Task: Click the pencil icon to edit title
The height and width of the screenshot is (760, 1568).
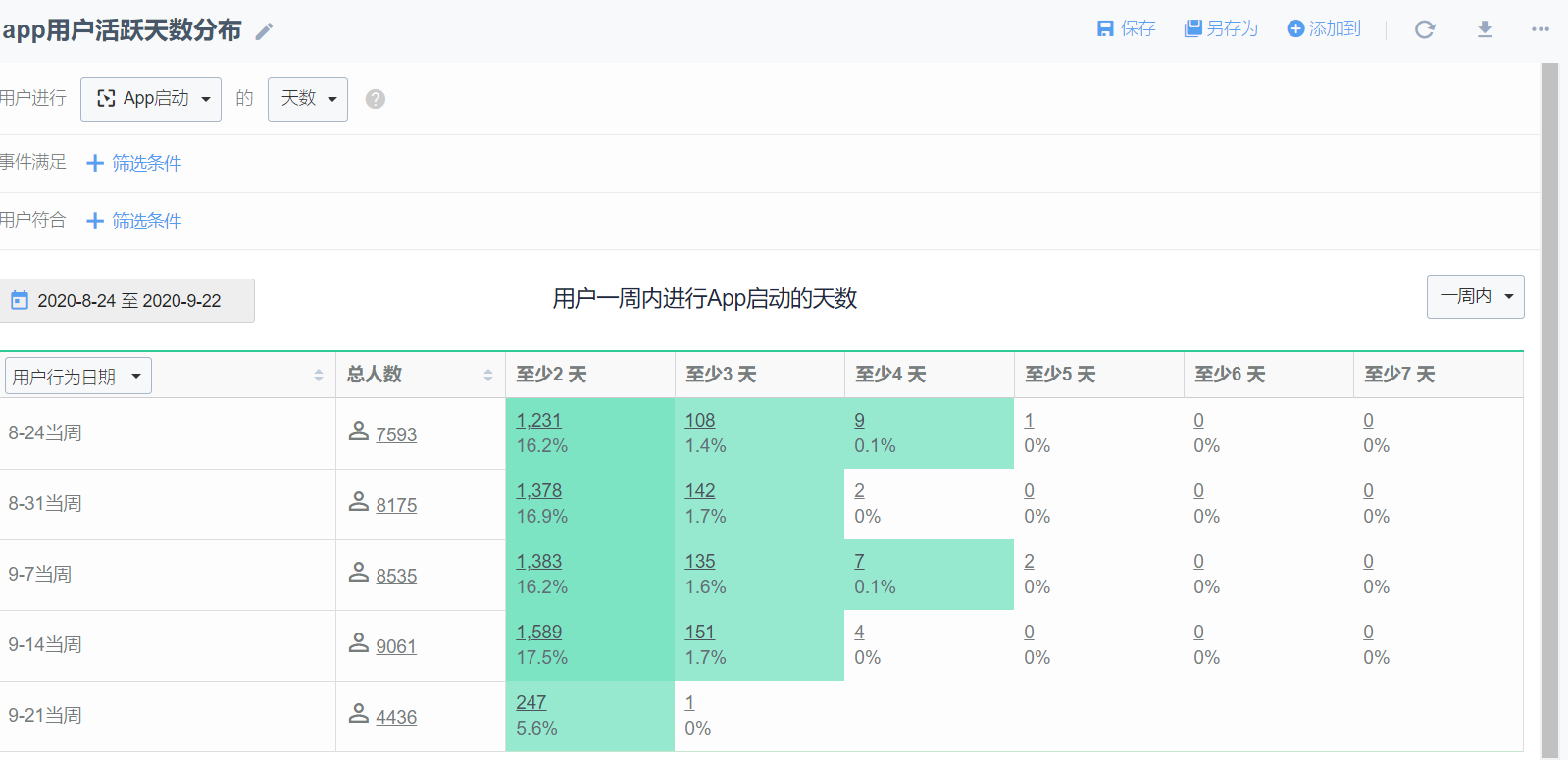Action: point(264,31)
